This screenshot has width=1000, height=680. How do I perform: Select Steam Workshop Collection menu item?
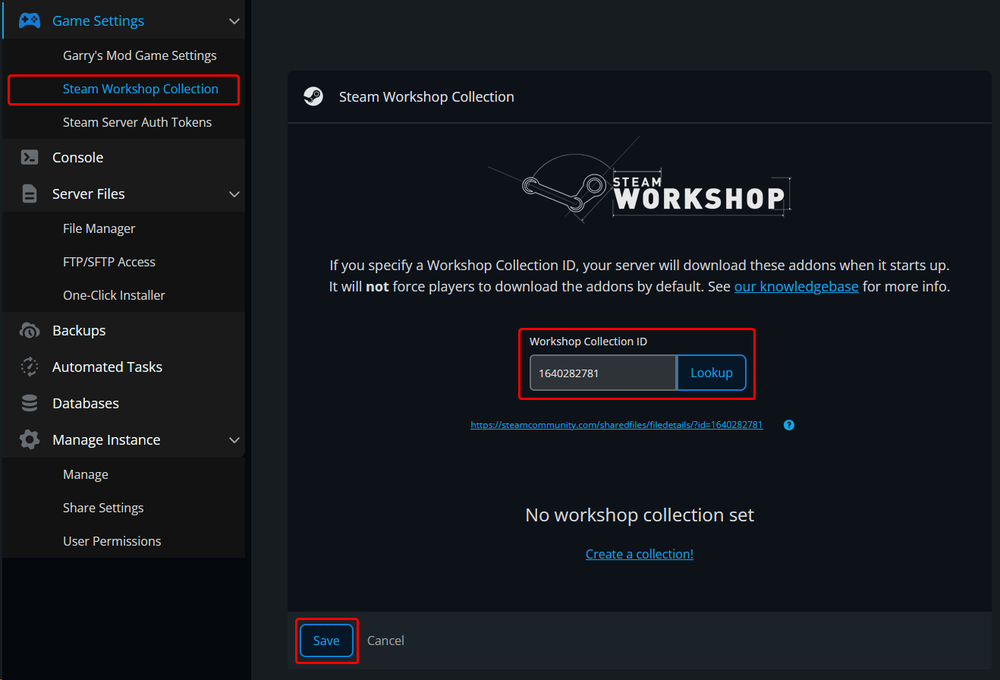[x=140, y=89]
